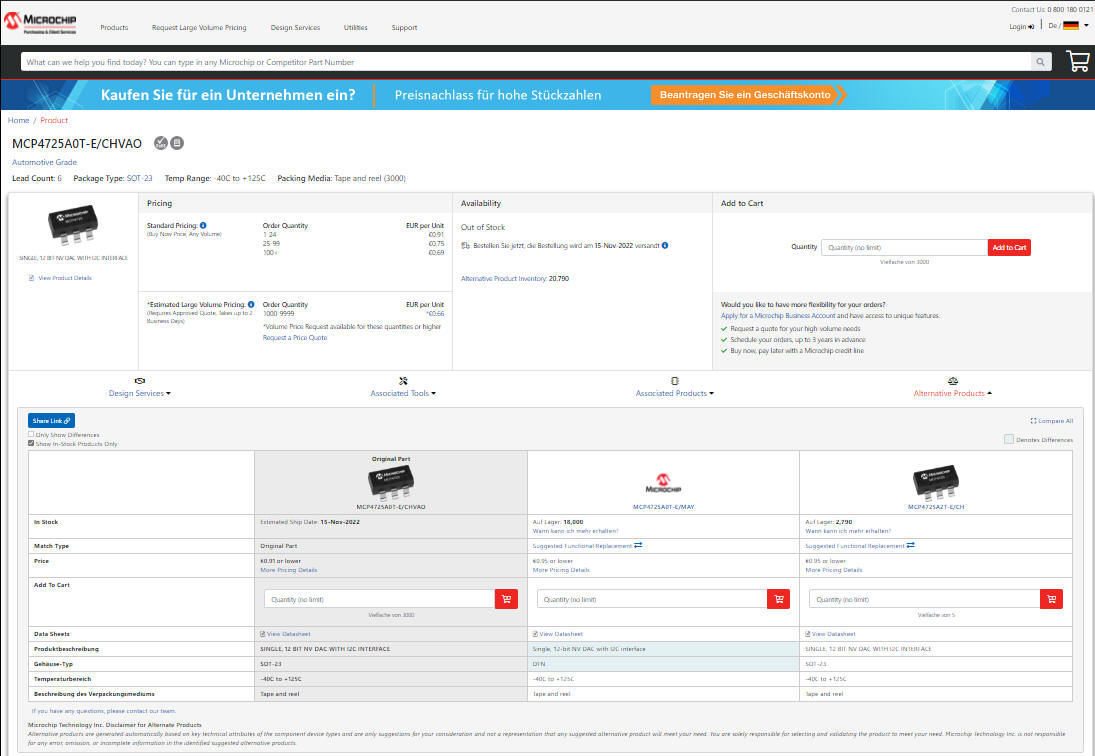Click Microchip logo above MCP4725A0T-E/MAY
1095x756 pixels.
pyautogui.click(x=663, y=483)
